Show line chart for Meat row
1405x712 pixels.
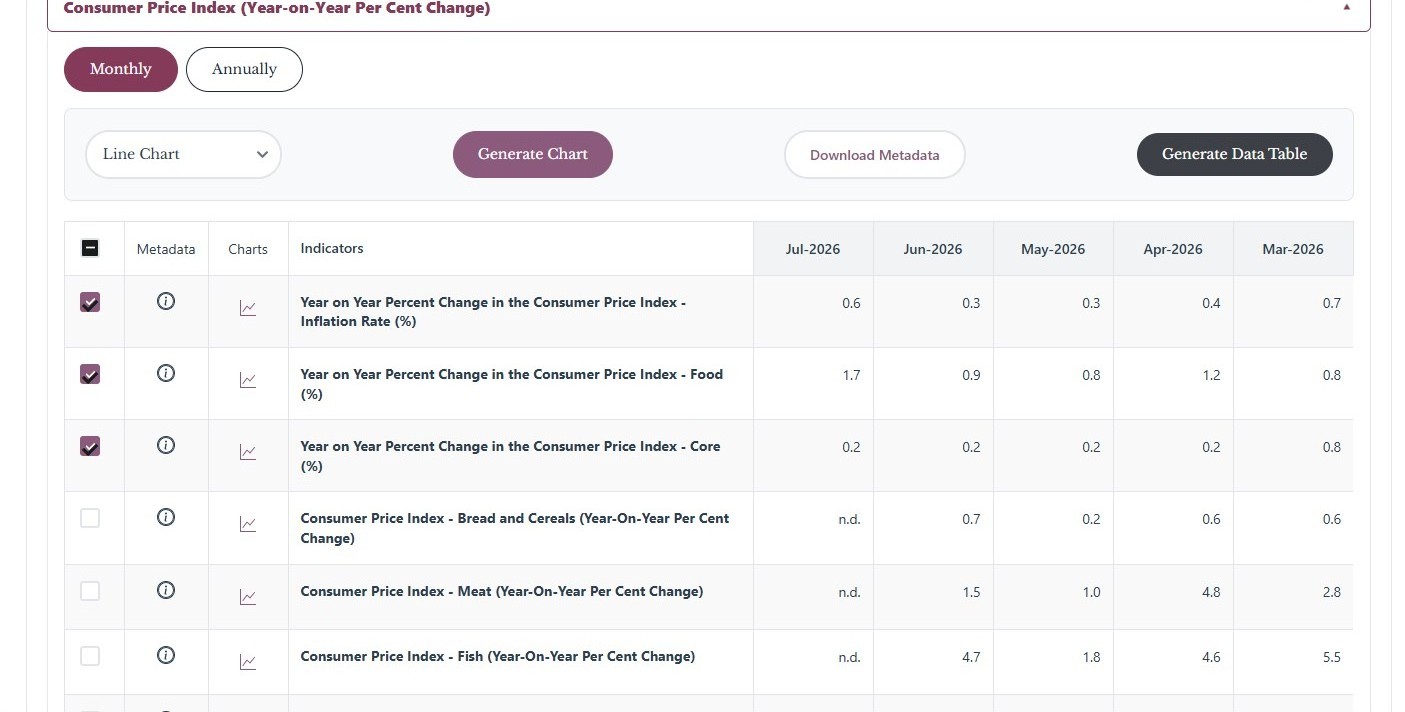pyautogui.click(x=248, y=598)
